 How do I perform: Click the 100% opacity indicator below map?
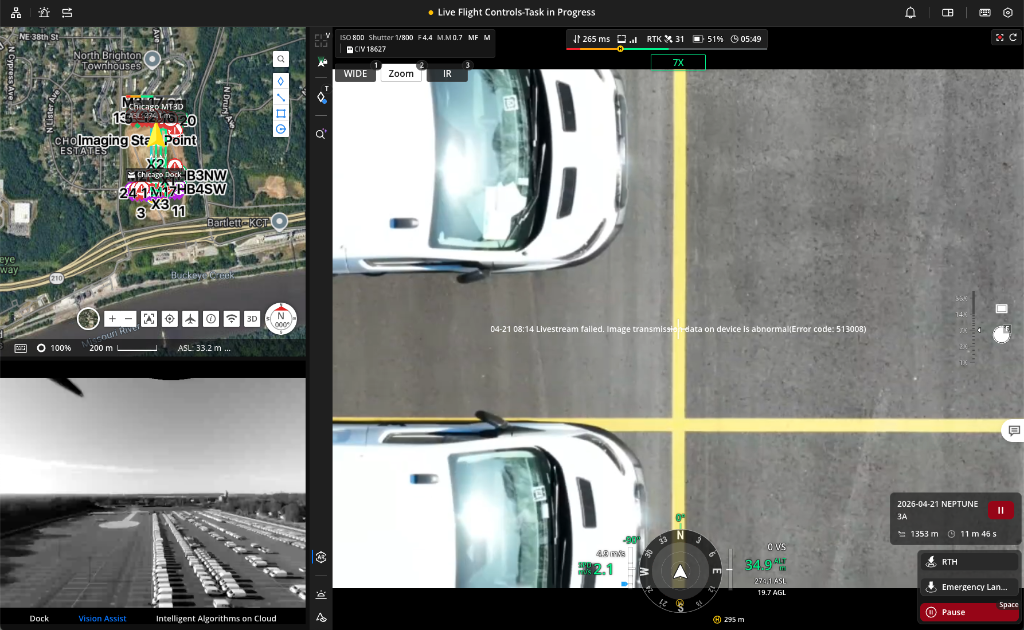tap(54, 348)
